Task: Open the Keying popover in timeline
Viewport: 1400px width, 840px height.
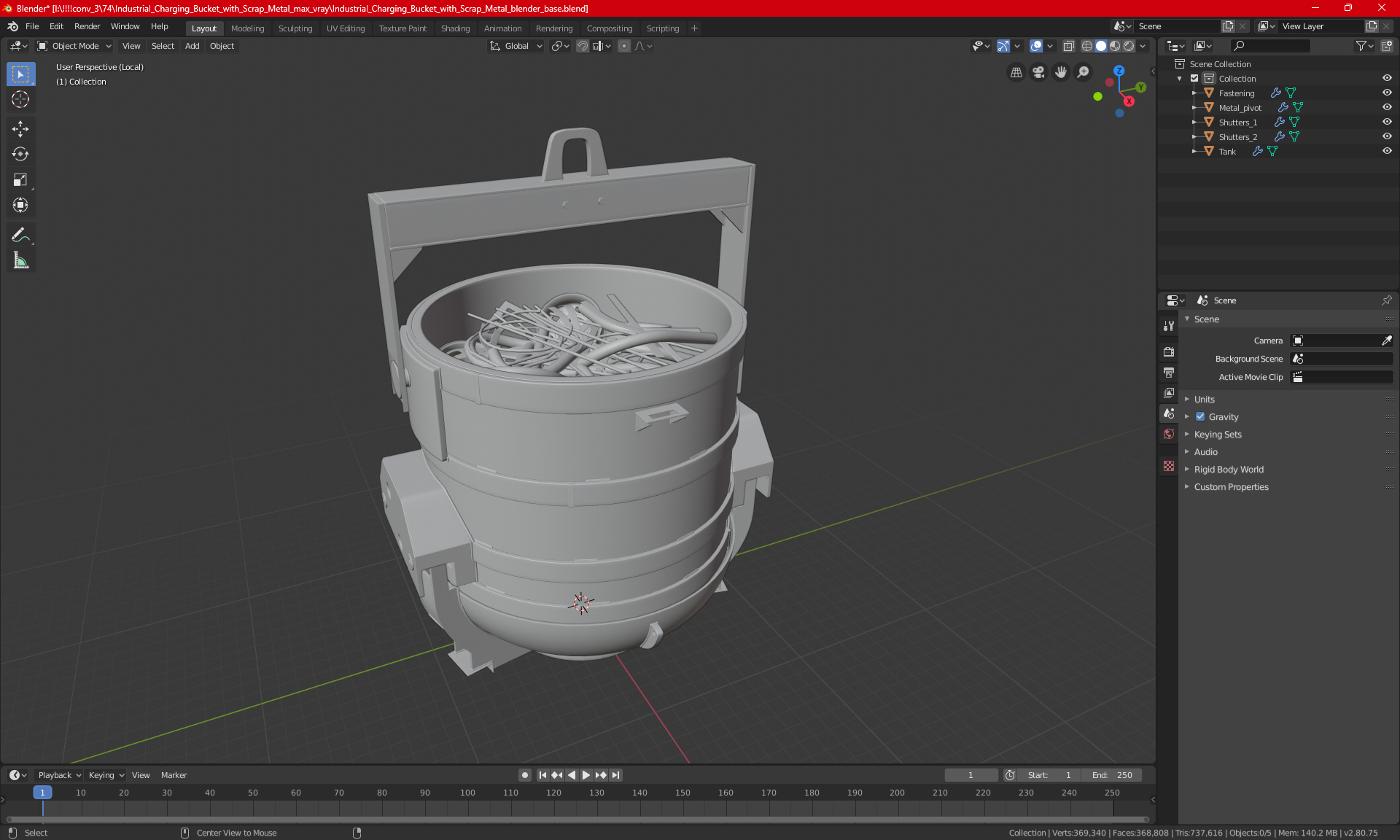Action: pyautogui.click(x=106, y=775)
